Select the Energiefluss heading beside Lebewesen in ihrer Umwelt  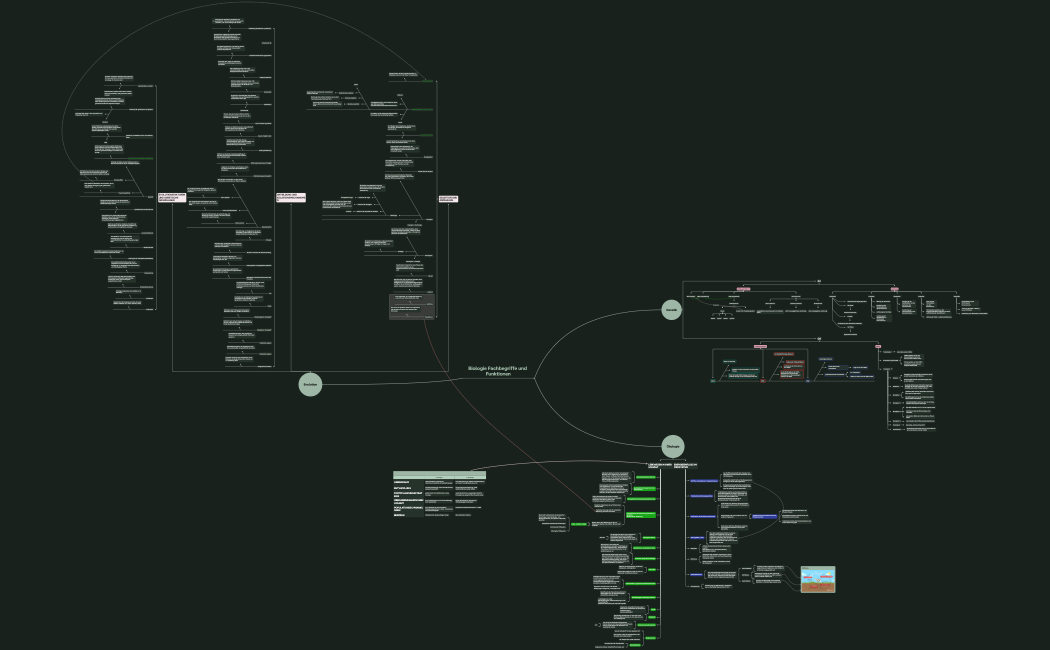686,466
